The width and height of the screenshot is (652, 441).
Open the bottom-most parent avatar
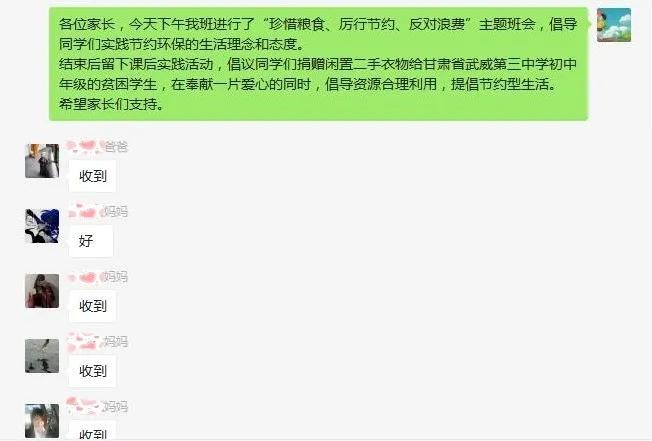click(x=42, y=421)
